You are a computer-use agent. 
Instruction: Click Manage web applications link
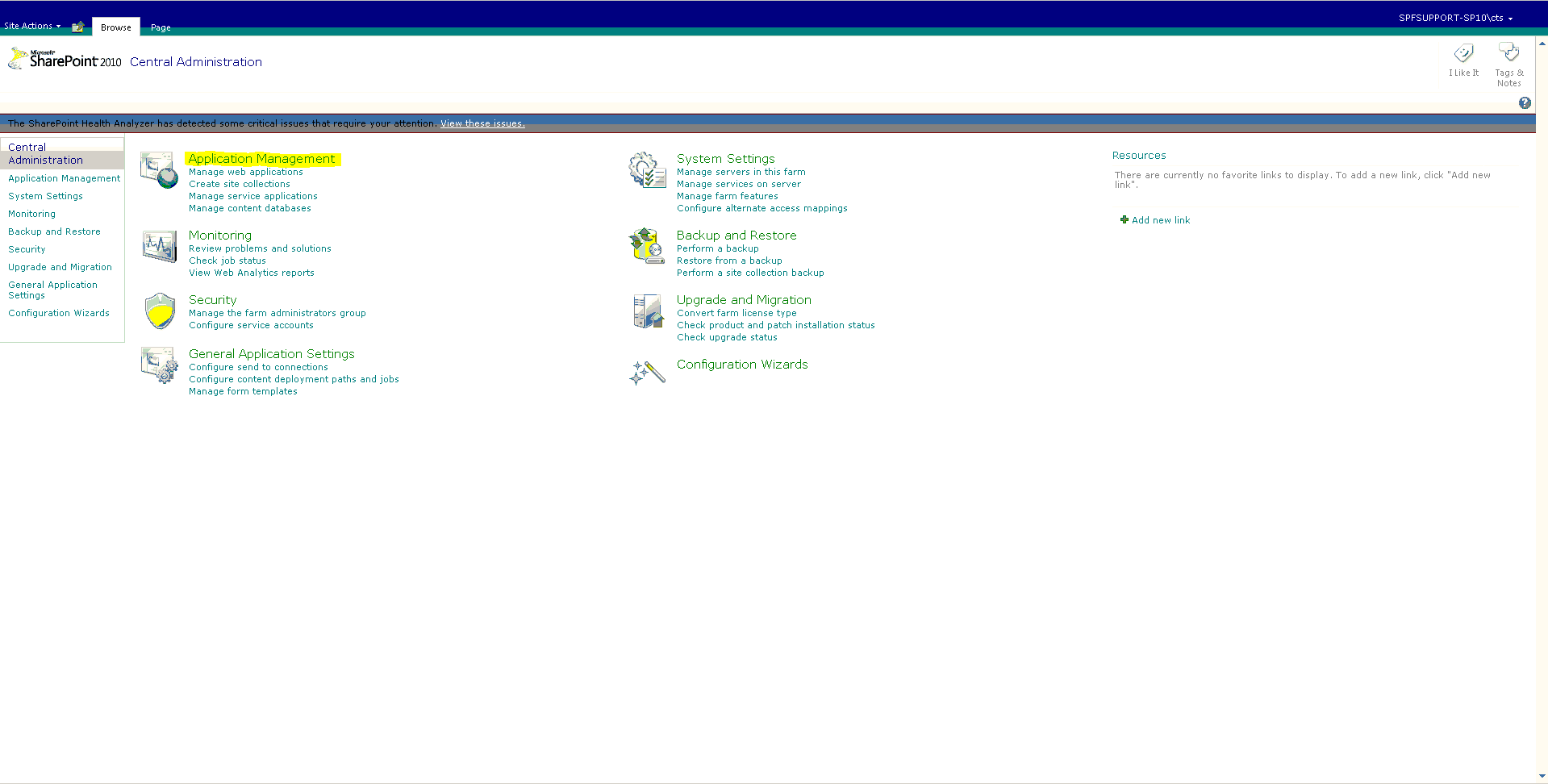(246, 172)
